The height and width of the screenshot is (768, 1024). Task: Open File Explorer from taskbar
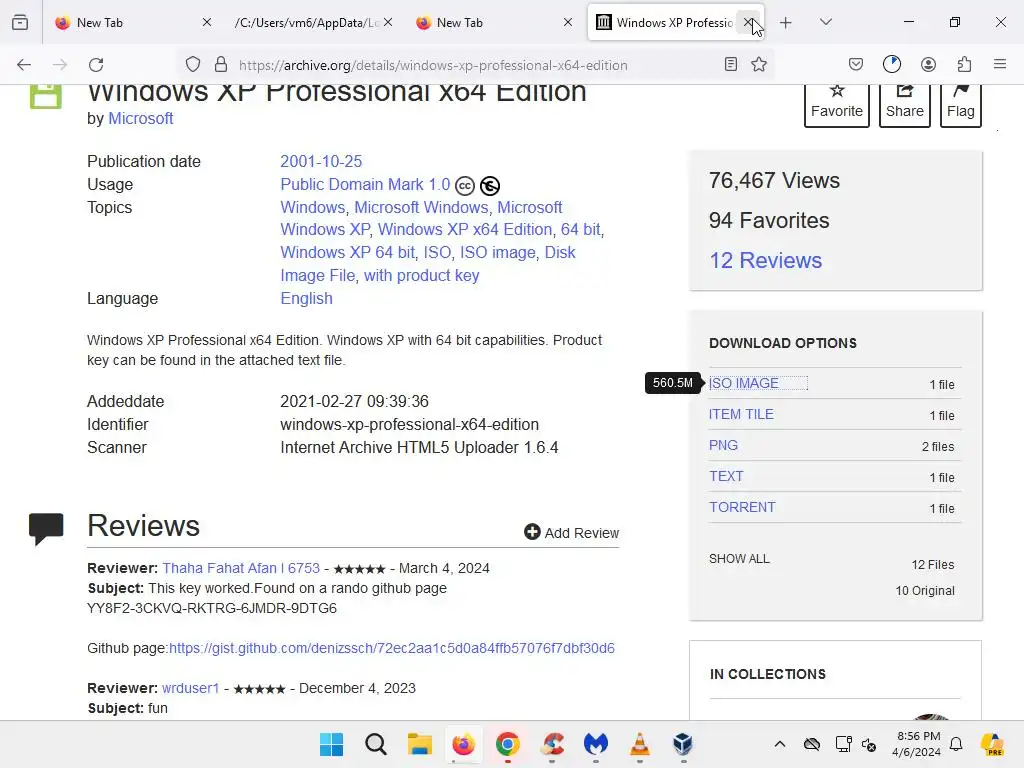coord(419,744)
